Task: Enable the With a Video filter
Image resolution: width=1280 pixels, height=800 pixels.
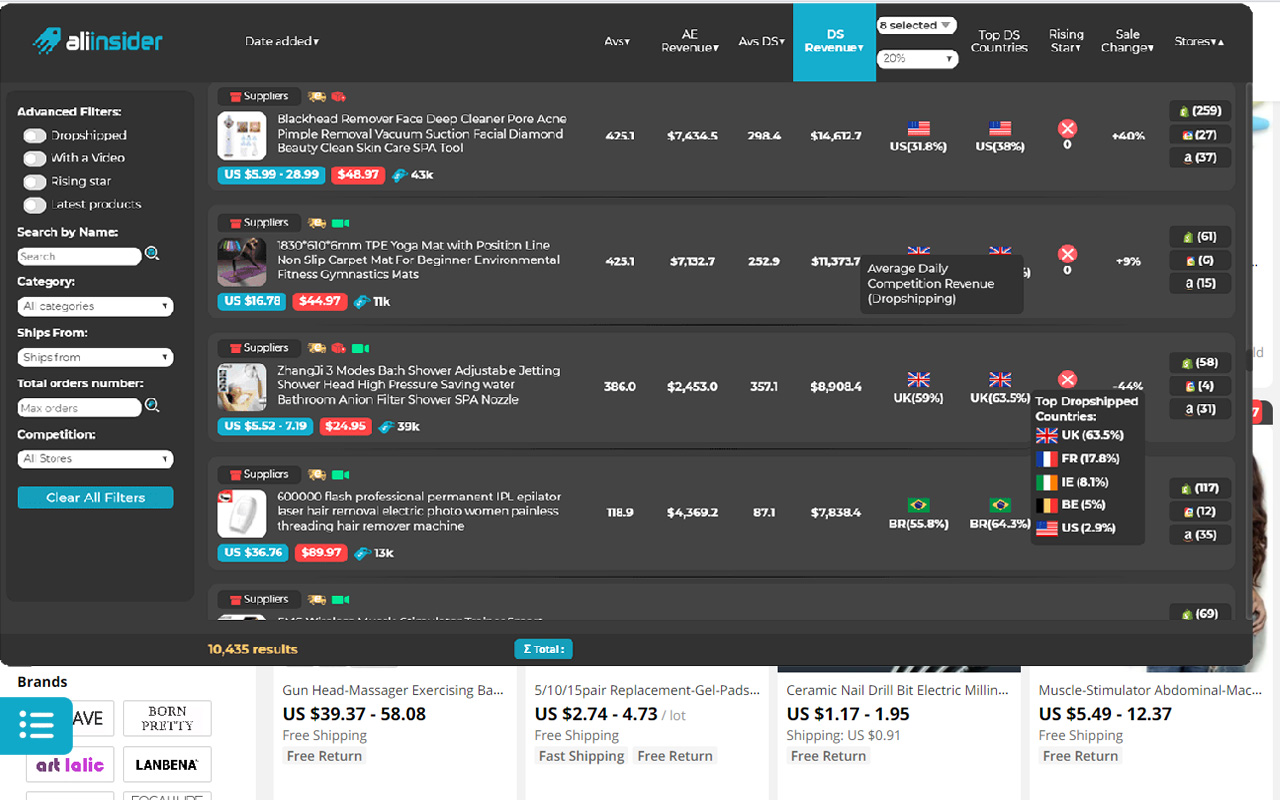Action: (x=35, y=158)
